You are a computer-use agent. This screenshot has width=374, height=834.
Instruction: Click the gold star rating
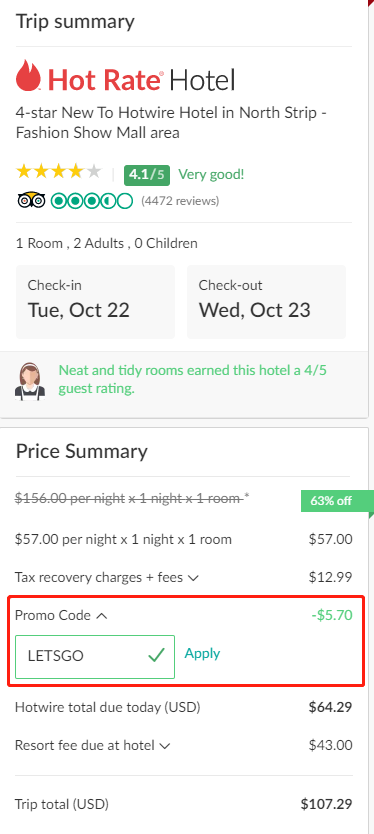[x=59, y=172]
